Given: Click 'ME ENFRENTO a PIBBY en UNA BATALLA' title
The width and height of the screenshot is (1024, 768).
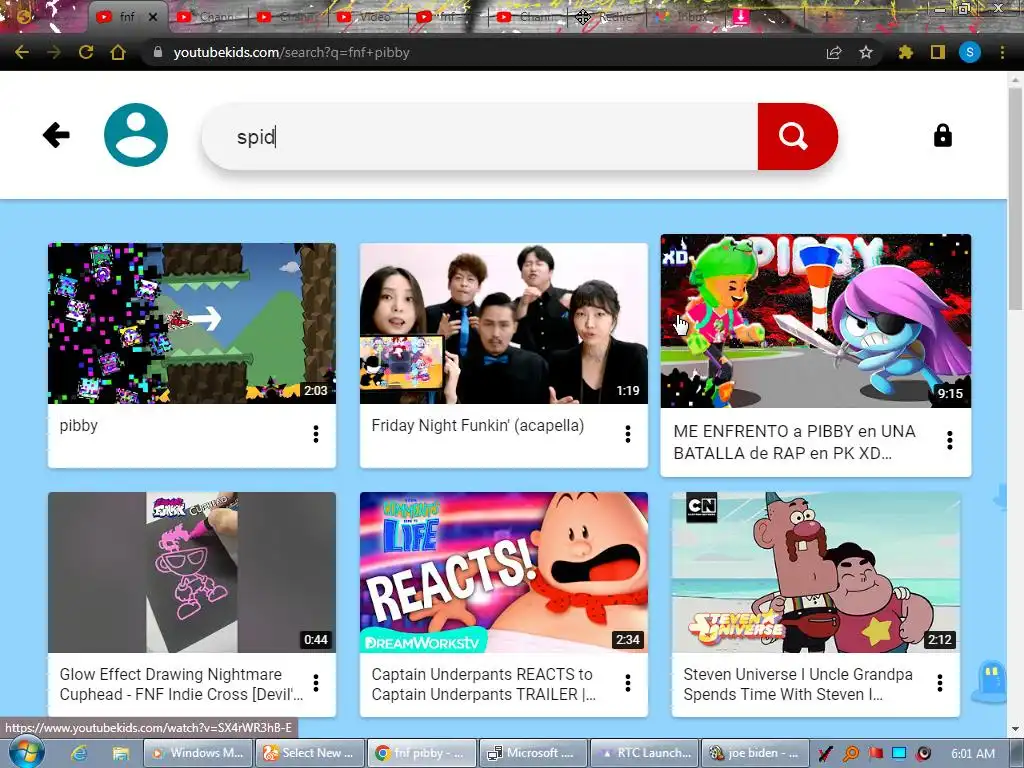Looking at the screenshot, I should pos(794,442).
